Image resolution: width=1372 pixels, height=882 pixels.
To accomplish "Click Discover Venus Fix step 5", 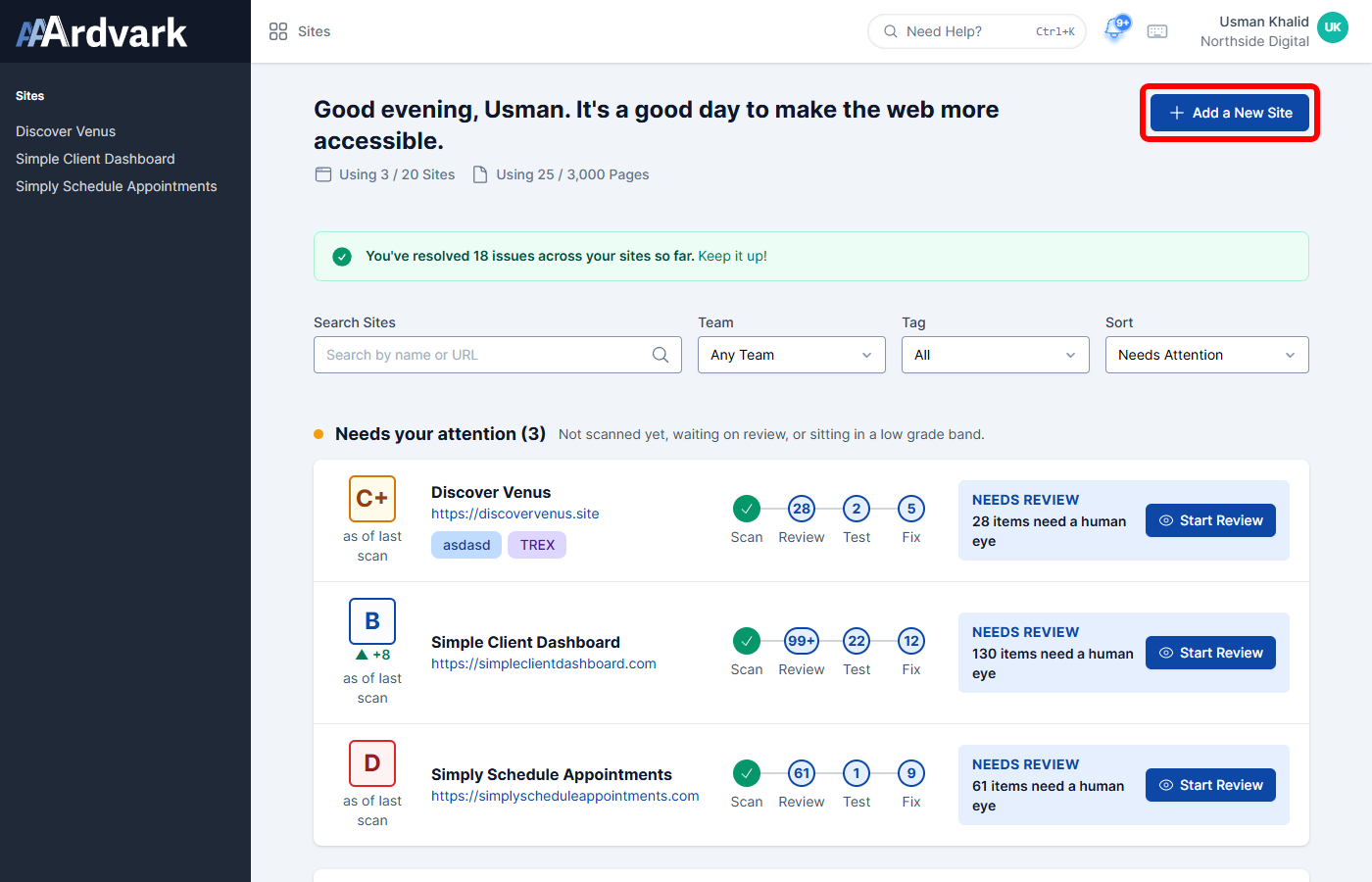I will click(911, 509).
